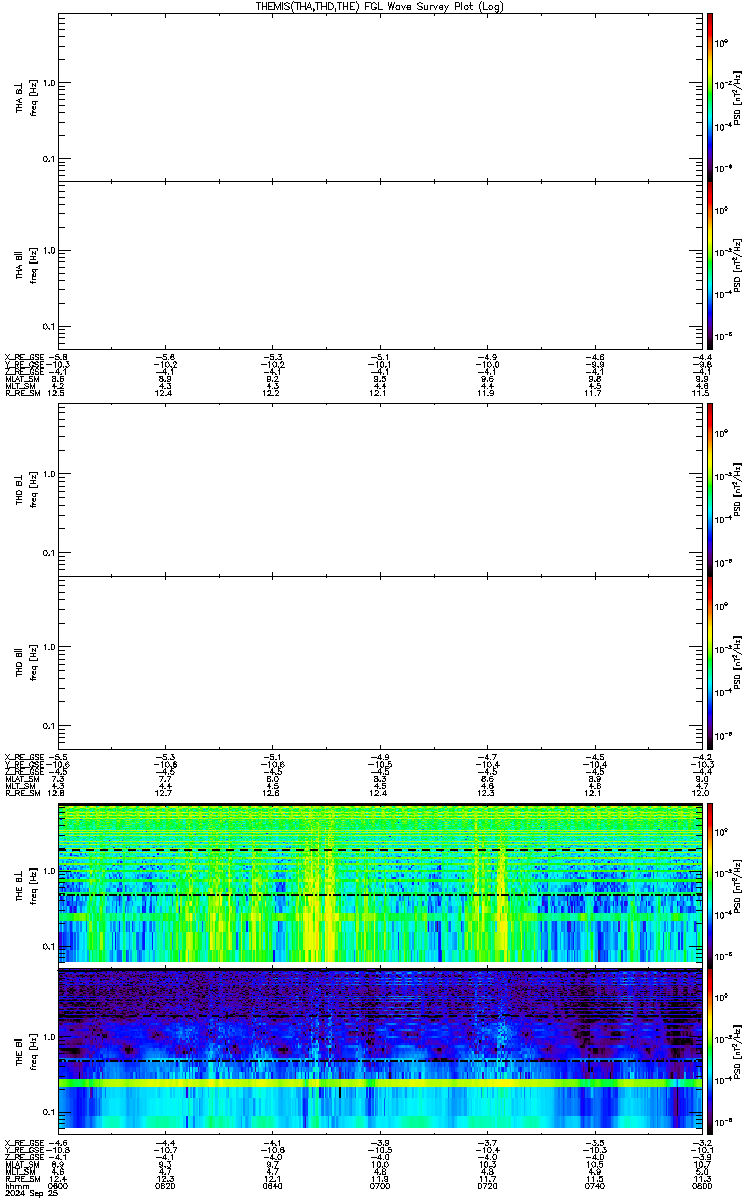Click the 0.1 frequency tick of the THA BII panel
This screenshot has width=750, height=1200.
(49, 327)
